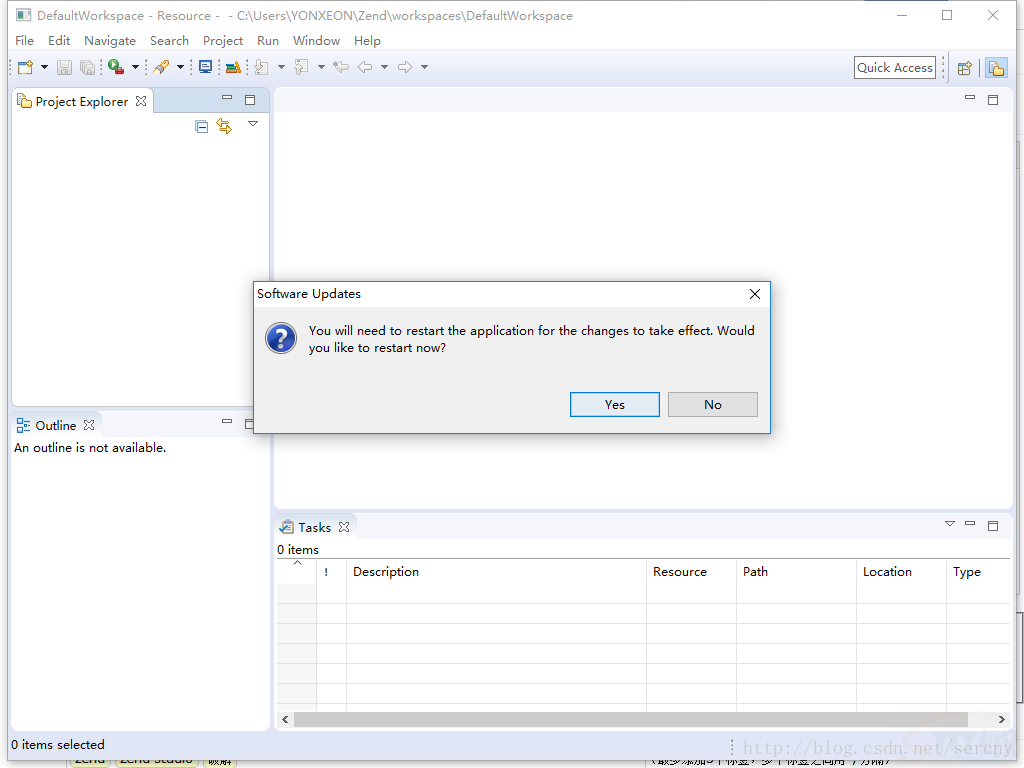The height and width of the screenshot is (768, 1024).
Task: Open the Project Explorer View Menu triangle
Action: [x=253, y=123]
